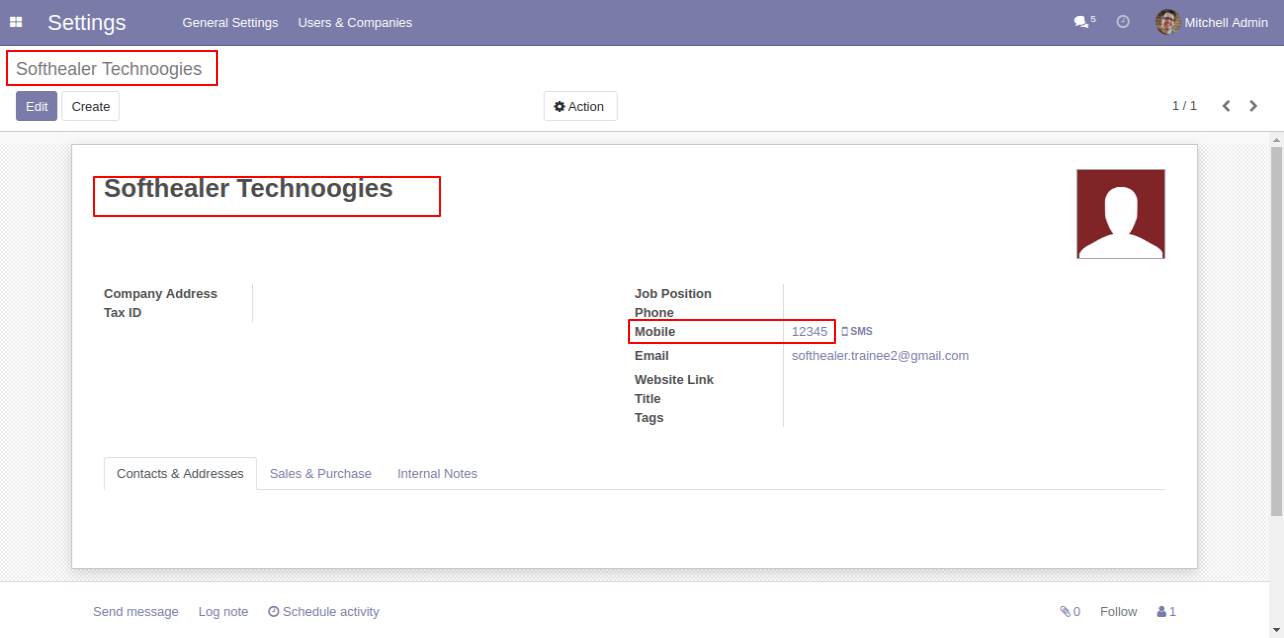Click the Website Link label
The width and height of the screenshot is (1284, 638).
pyautogui.click(x=674, y=380)
